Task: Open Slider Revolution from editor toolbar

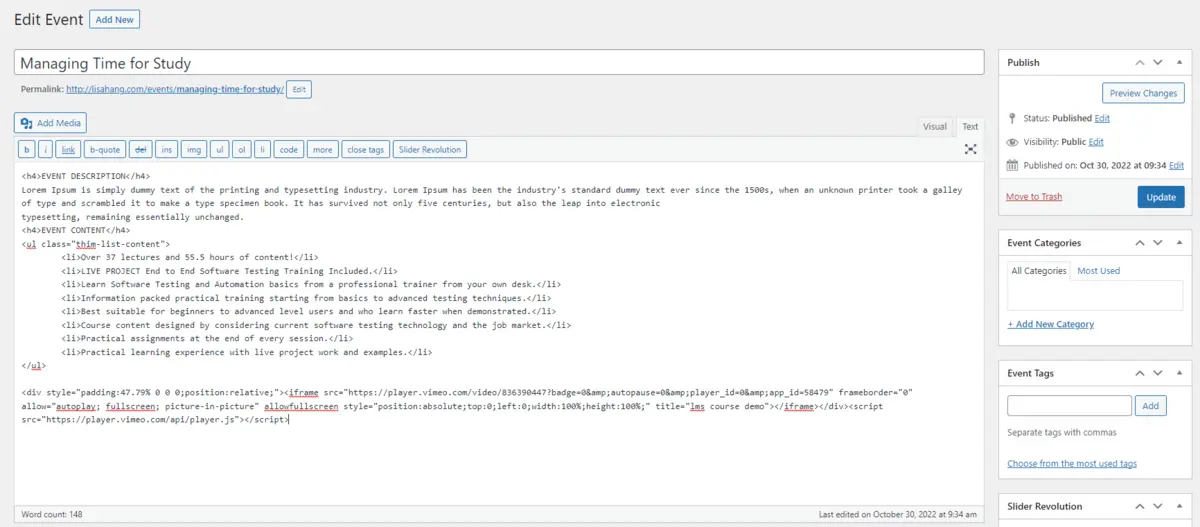Action: (430, 149)
